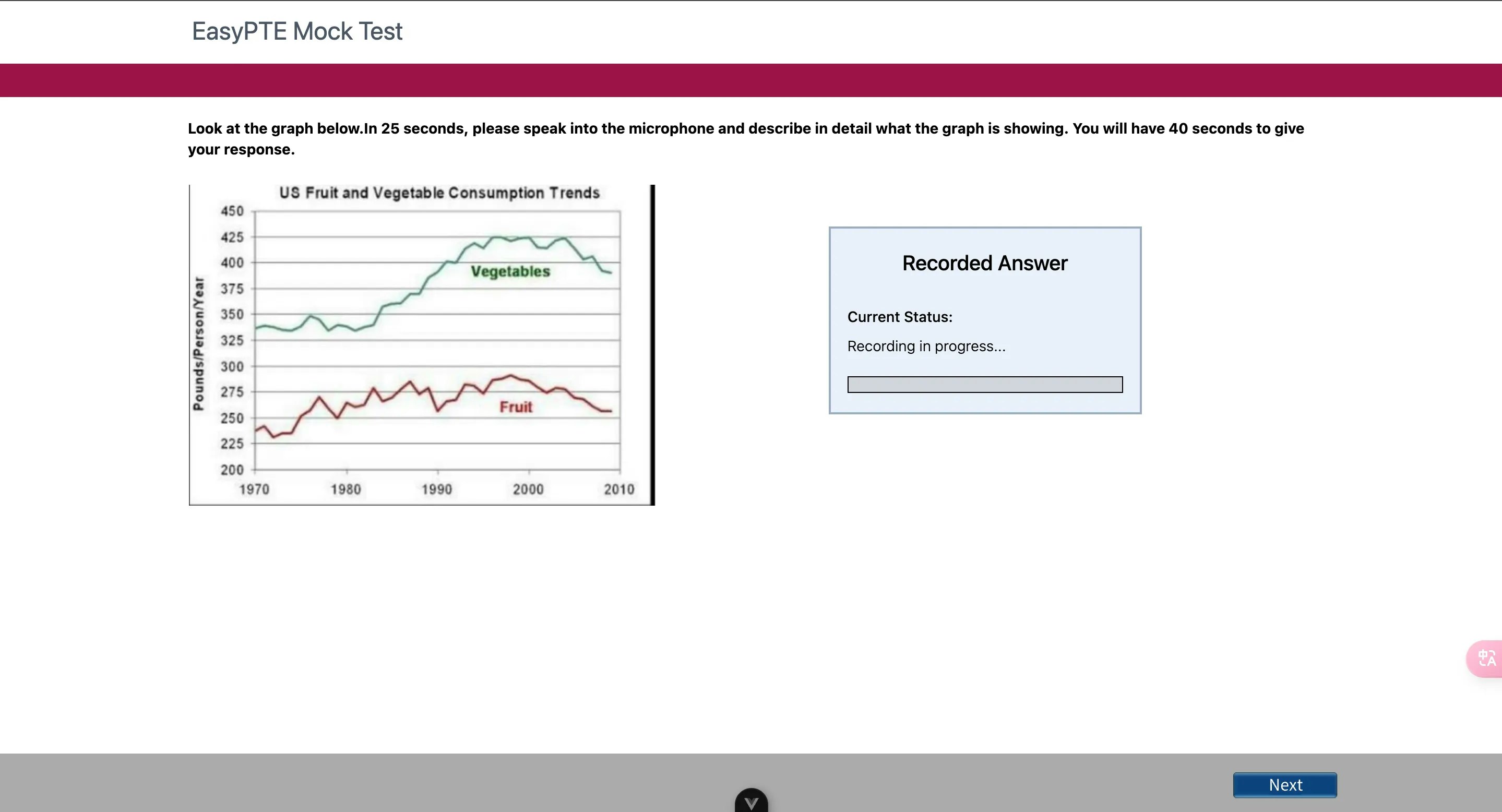1502x812 pixels.
Task: Click the microphone recording status indicator
Action: pyautogui.click(x=927, y=345)
